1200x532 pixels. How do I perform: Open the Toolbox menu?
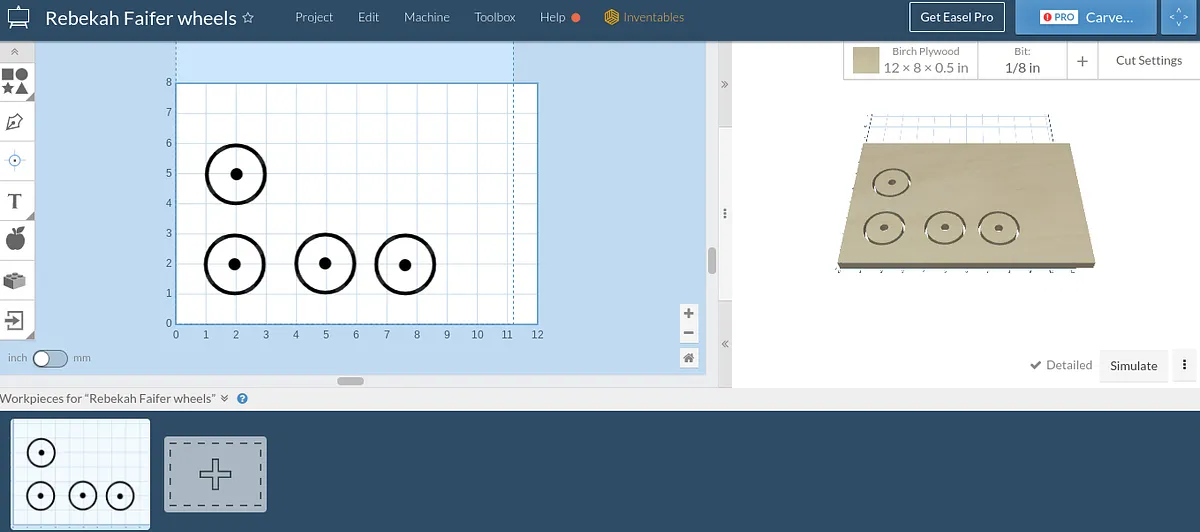[x=495, y=17]
